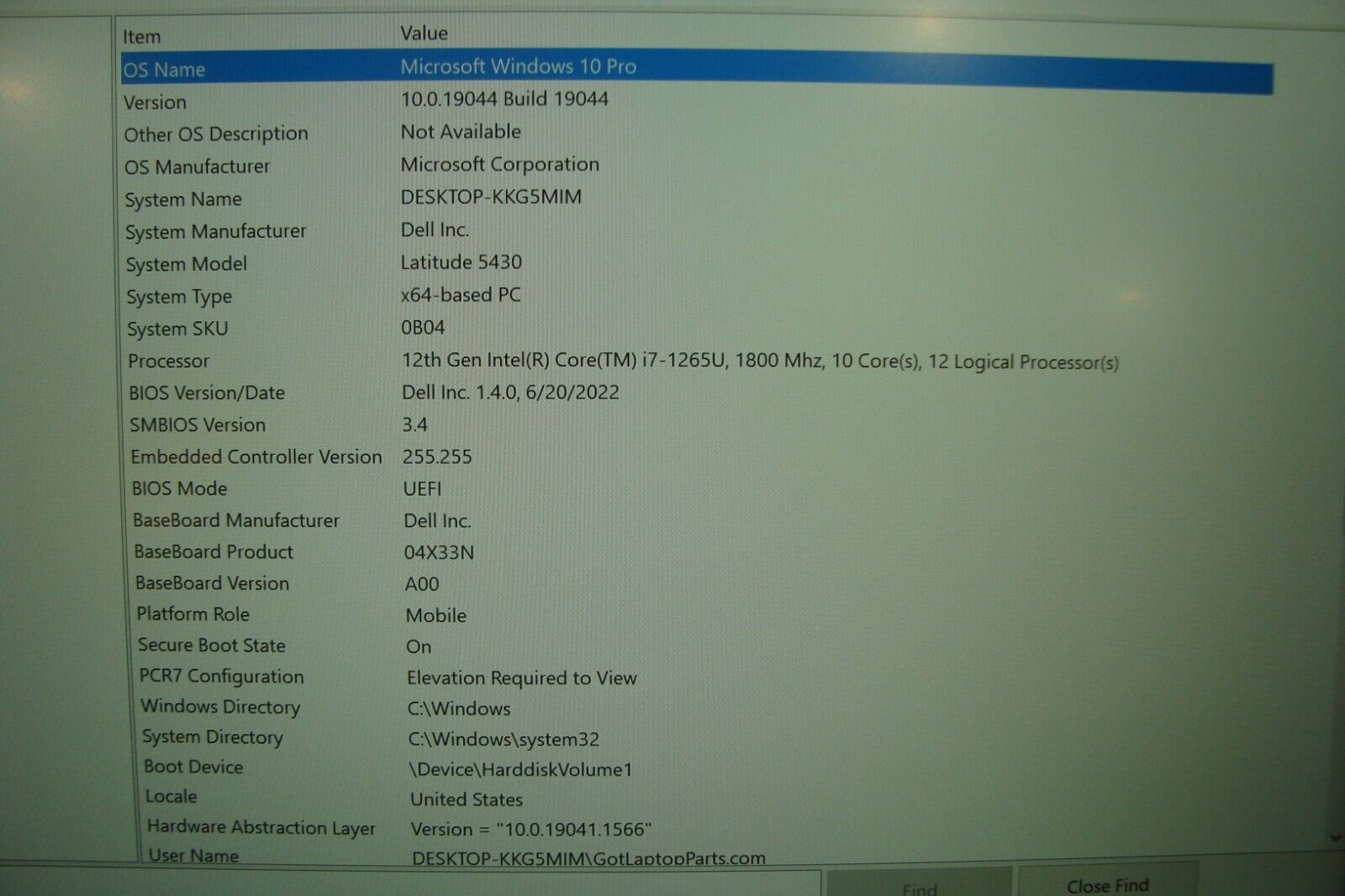The image size is (1345, 896).
Task: Select the BaseBoard Version row
Action: point(696,583)
